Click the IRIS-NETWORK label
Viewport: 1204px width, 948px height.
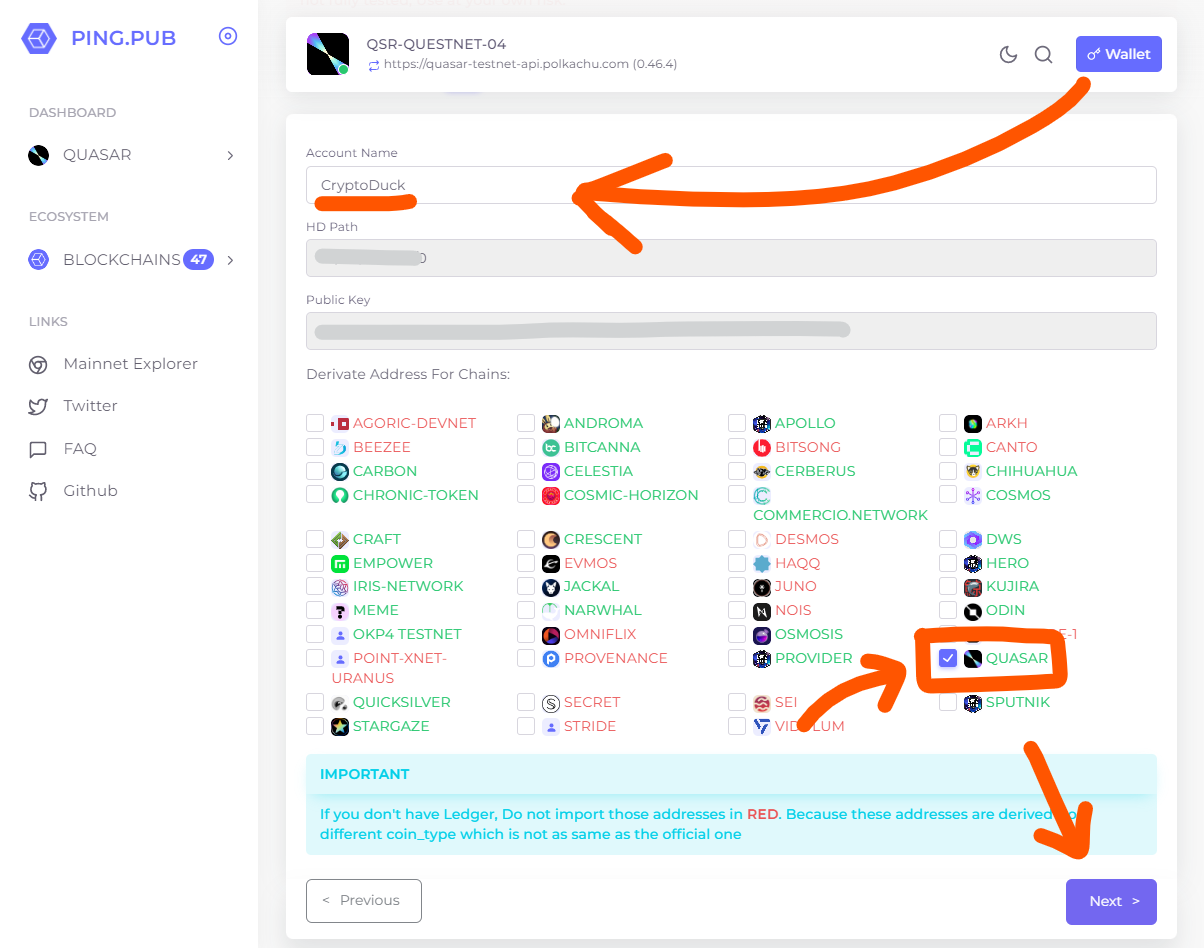click(408, 586)
